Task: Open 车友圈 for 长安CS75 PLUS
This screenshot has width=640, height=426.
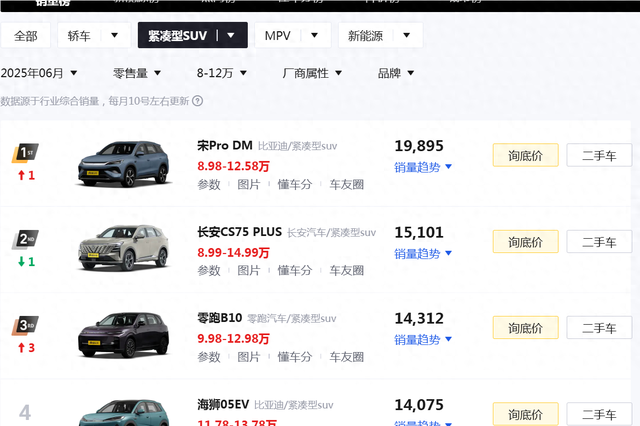Action: 347,271
